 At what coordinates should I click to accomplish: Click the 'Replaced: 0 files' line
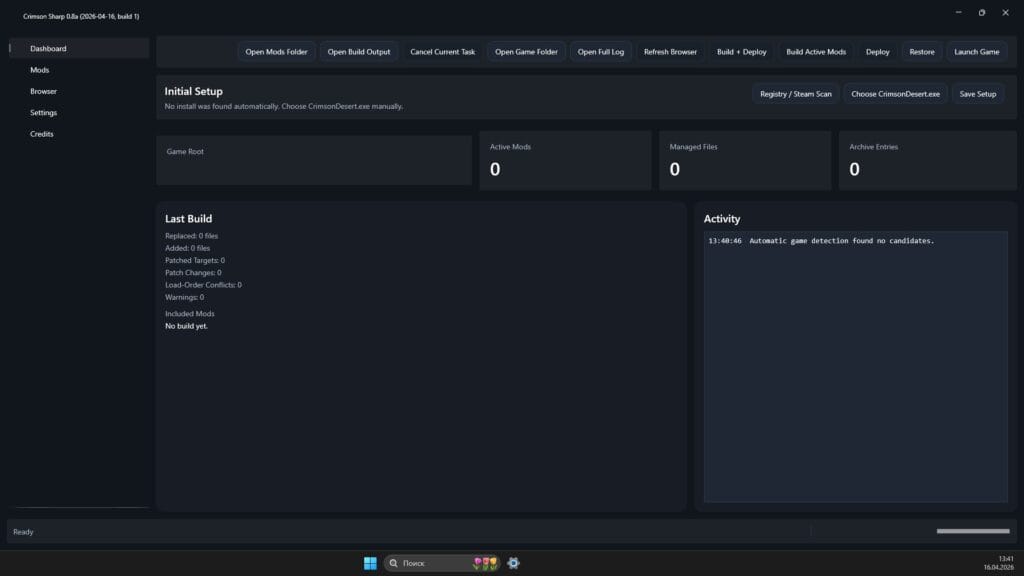[191, 236]
